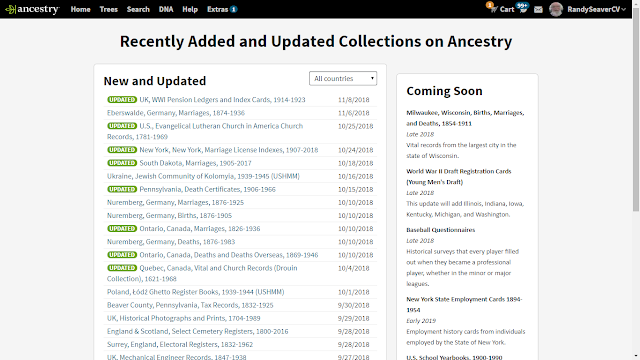Click New York State Employment Cards heading
Viewport: 640px width, 360px height.
pos(464,304)
